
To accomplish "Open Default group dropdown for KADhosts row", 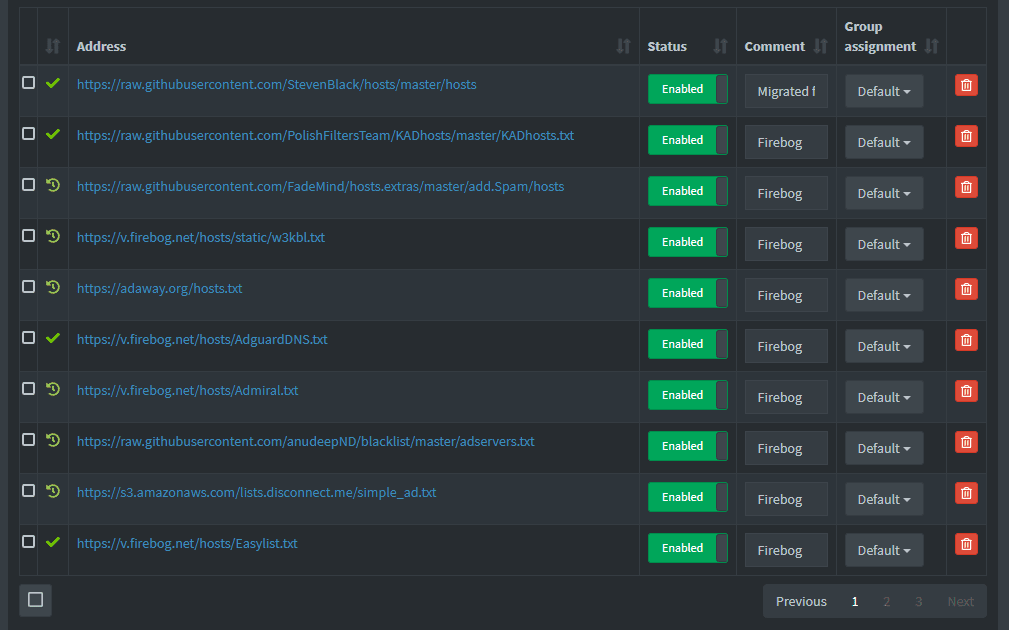I will [x=884, y=142].
